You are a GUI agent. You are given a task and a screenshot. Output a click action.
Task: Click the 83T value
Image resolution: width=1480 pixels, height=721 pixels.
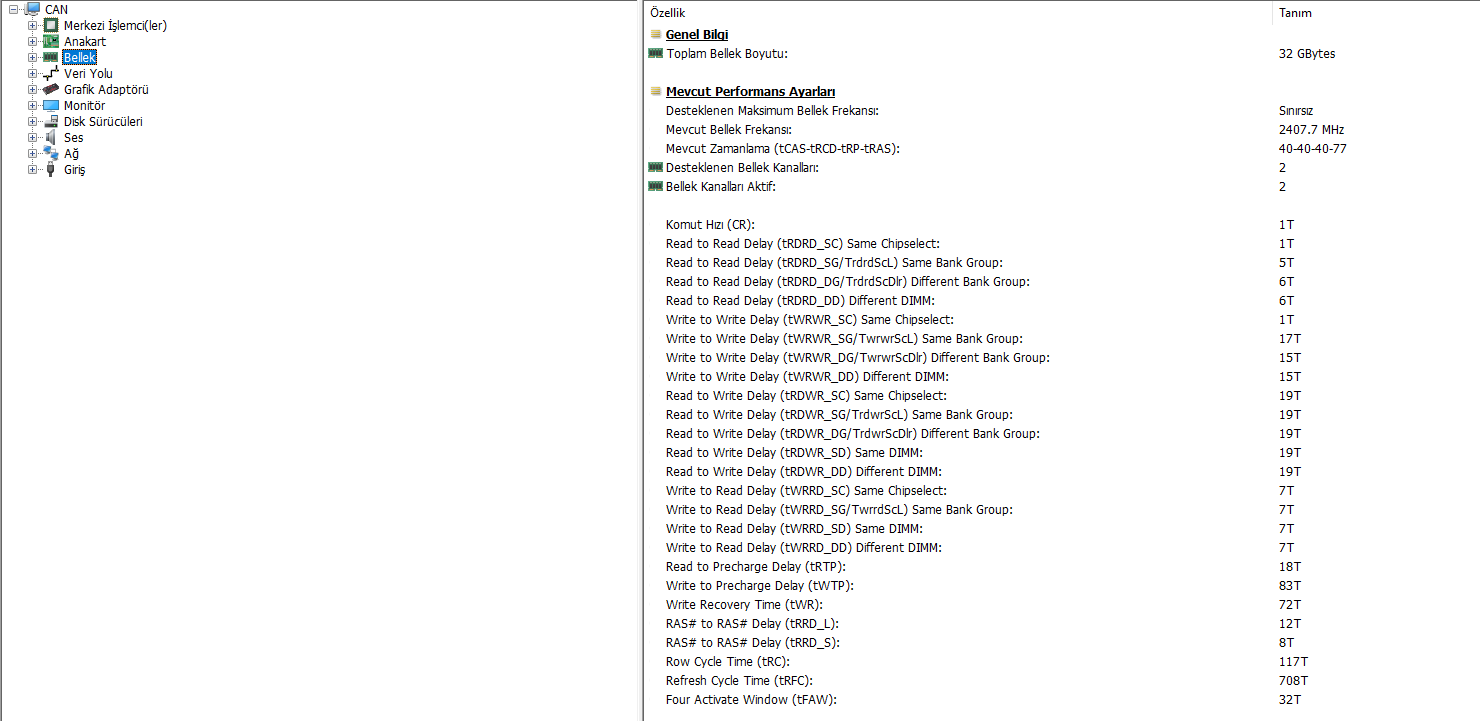1290,585
